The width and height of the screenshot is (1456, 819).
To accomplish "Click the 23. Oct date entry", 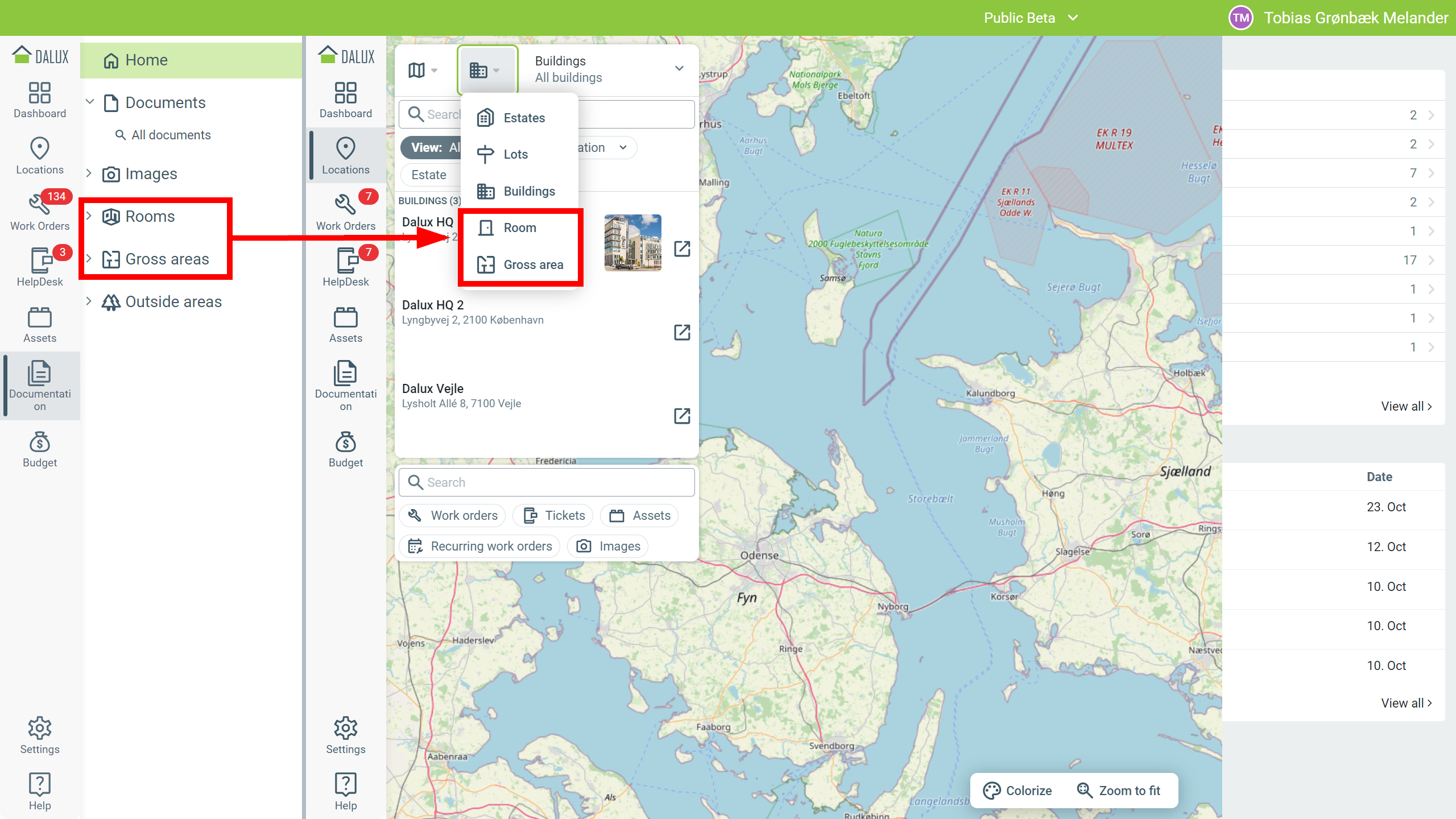I will [1386, 507].
